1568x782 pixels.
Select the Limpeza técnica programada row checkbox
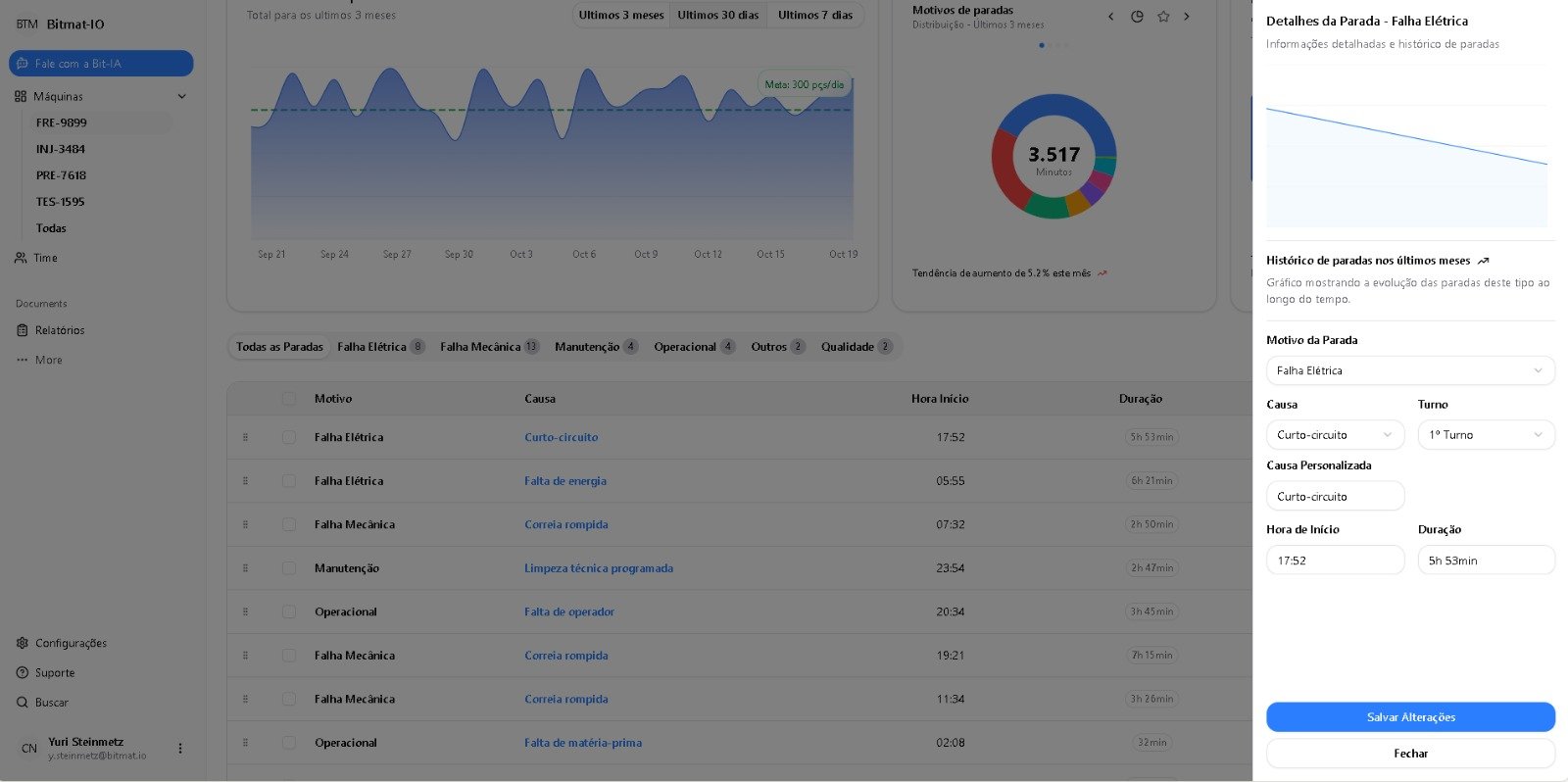coord(288,568)
